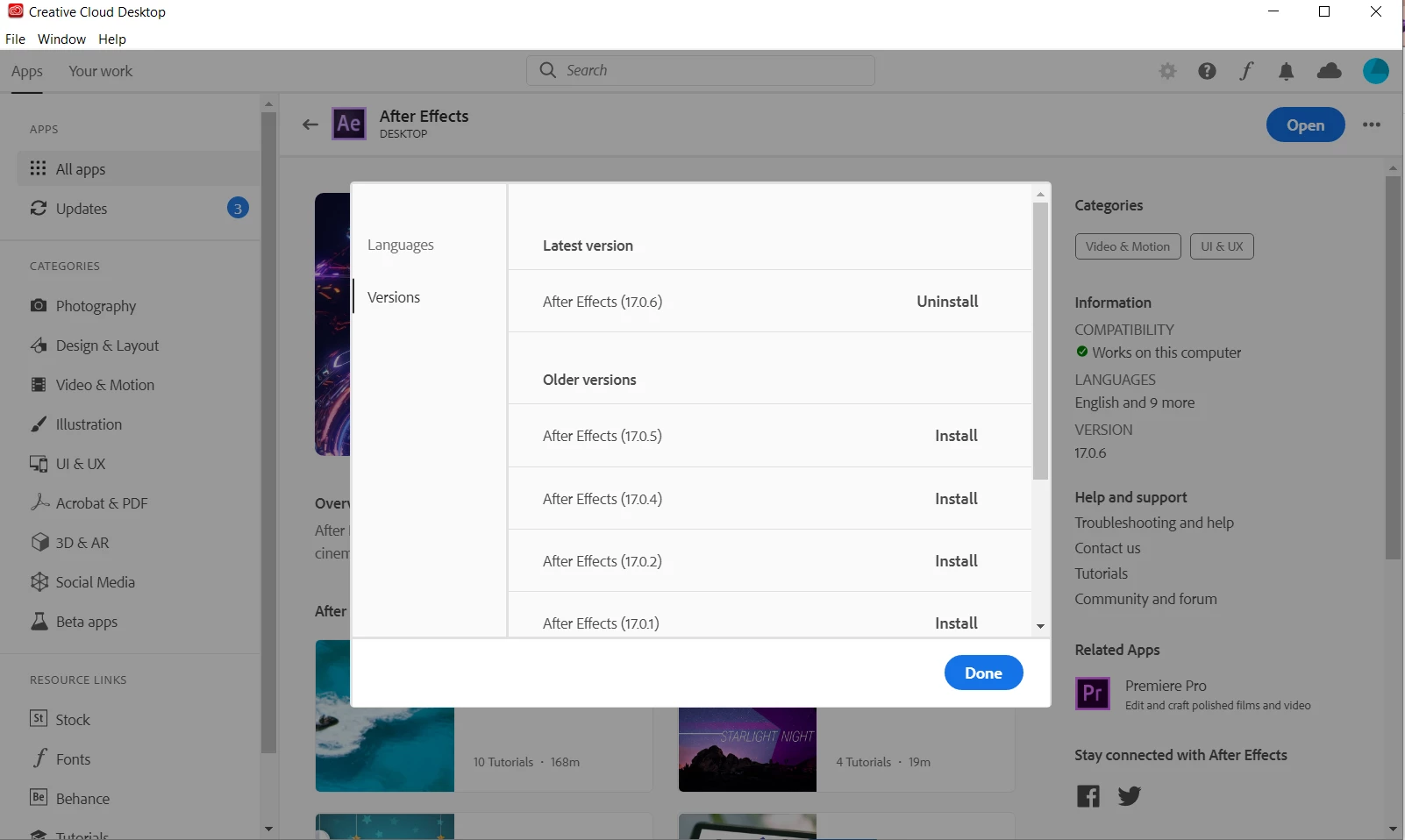This screenshot has width=1405, height=840.
Task: Click the Video & Motion film icon
Action: (x=39, y=384)
